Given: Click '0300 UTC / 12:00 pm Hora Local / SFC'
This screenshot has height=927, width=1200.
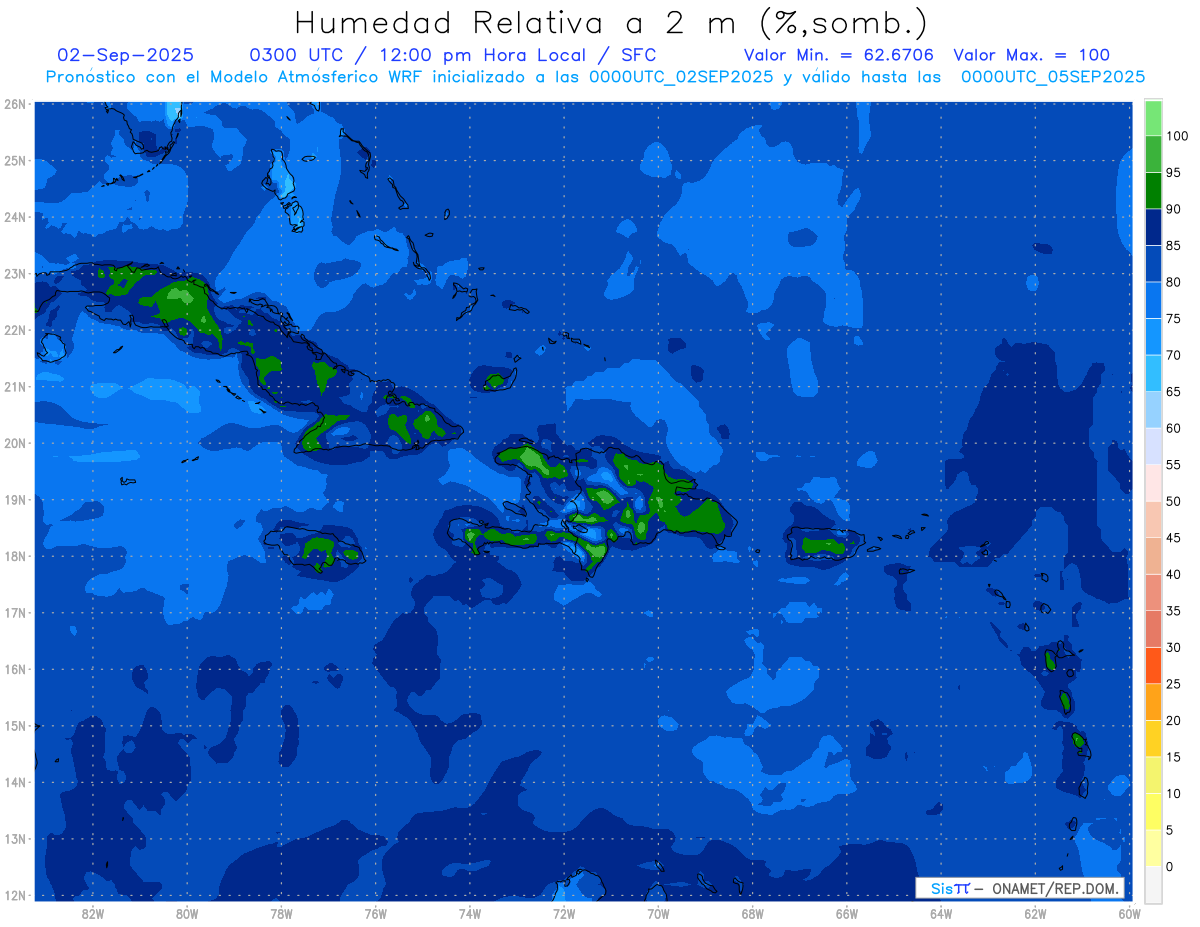Looking at the screenshot, I should click(x=452, y=55).
